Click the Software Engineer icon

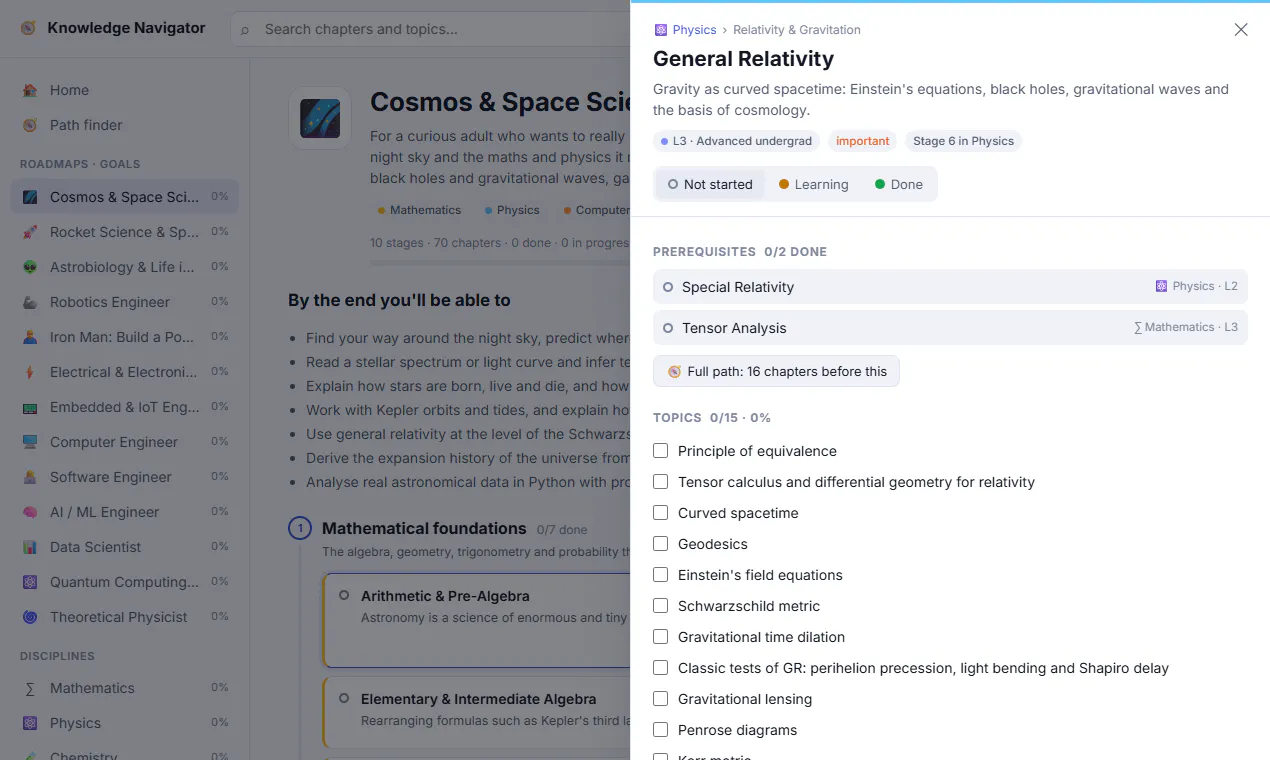point(30,477)
